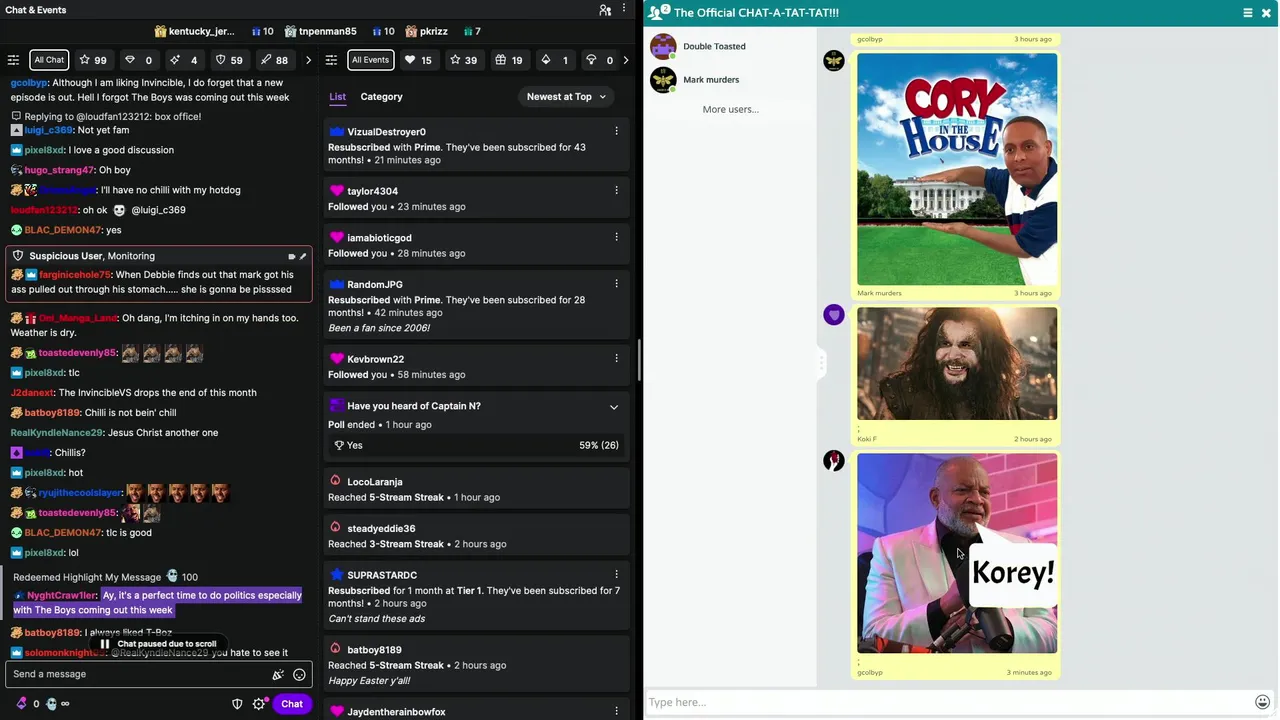Click NyghtCraw1ler highlighted message username
This screenshot has width=1280, height=720.
[x=61, y=596]
